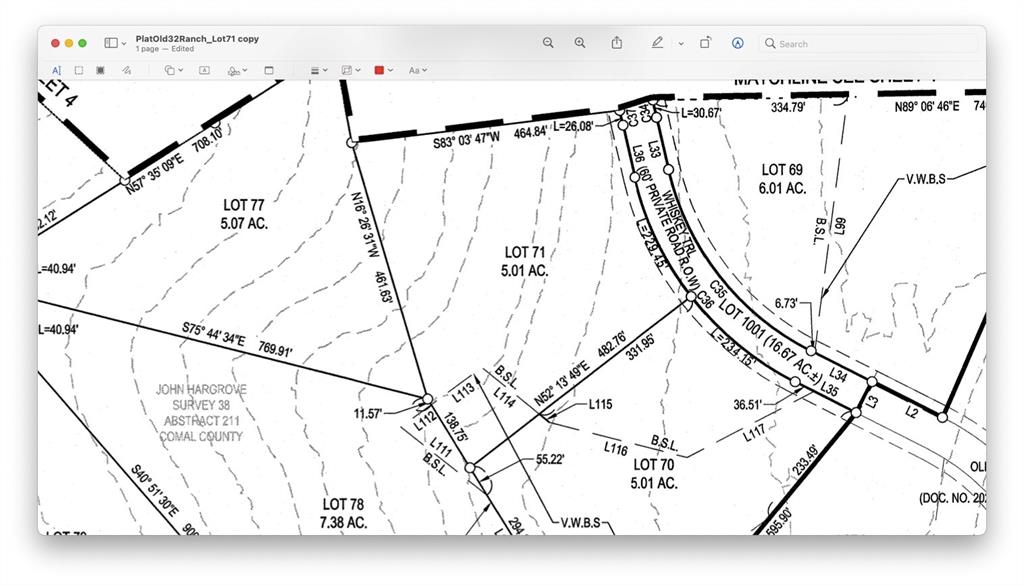
Task: Open the Border Color dropdown
Action: [349, 71]
